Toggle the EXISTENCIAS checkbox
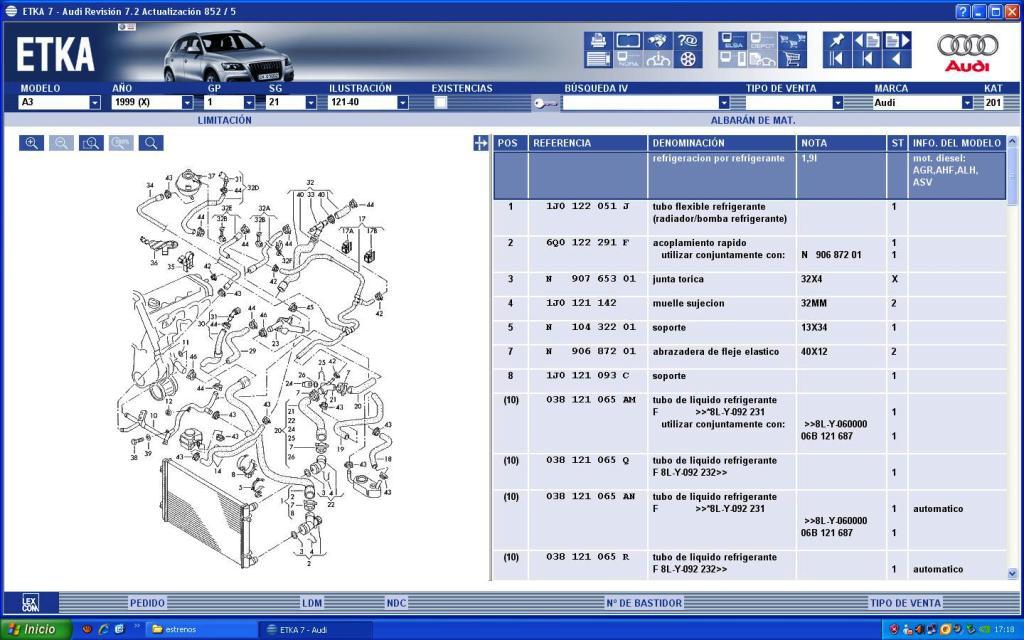This screenshot has height=640, width=1024. (x=441, y=102)
